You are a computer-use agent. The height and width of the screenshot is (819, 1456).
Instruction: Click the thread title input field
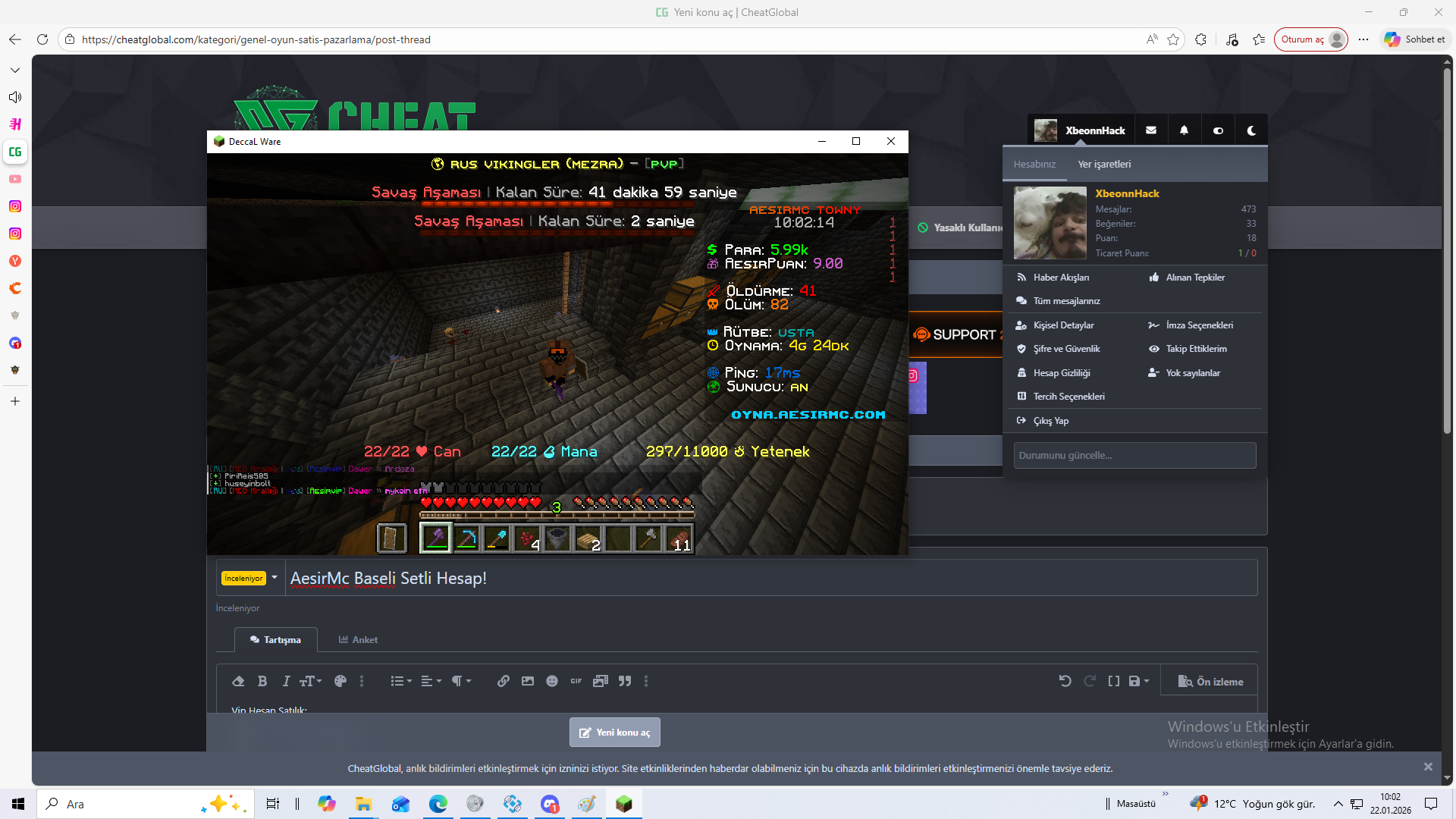[771, 578]
